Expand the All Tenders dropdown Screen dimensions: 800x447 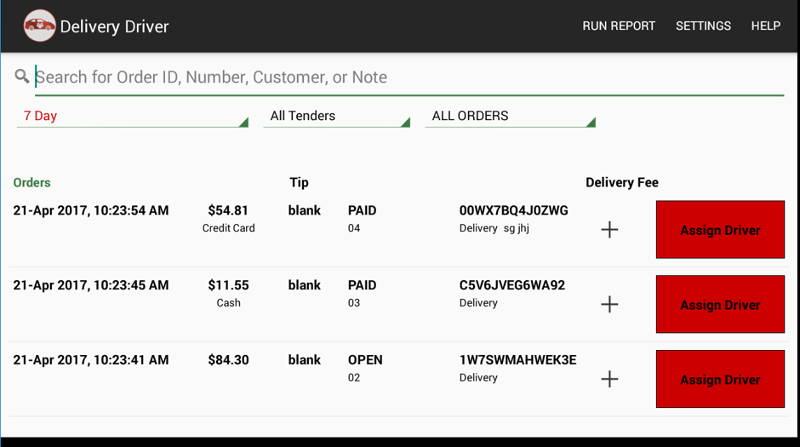click(337, 116)
